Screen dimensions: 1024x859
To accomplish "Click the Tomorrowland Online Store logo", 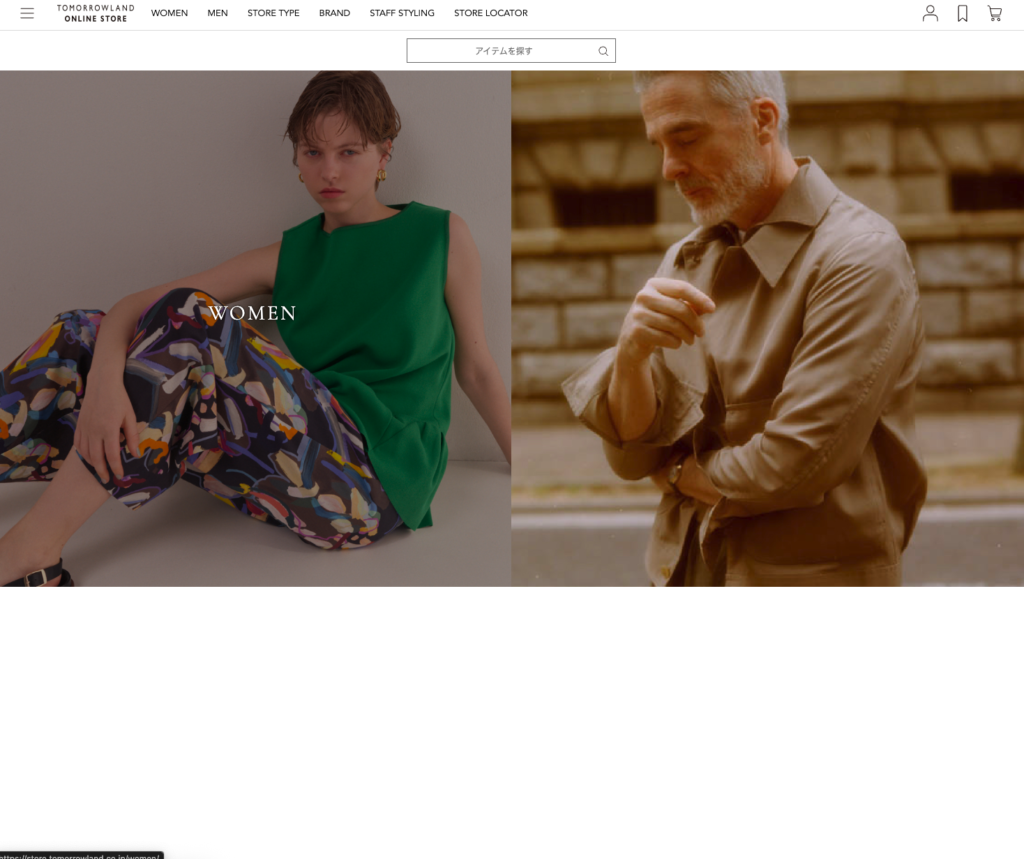I will (x=95, y=13).
